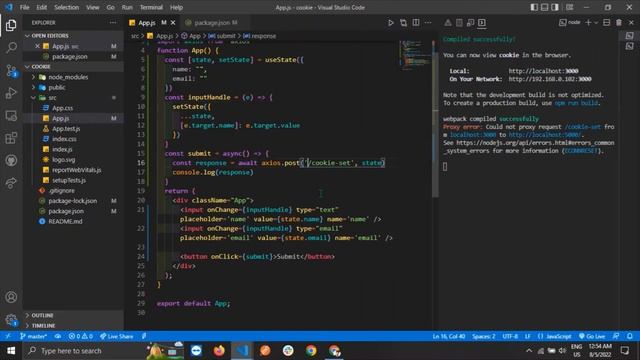
Task: Run the code with play icon
Action: [391, 23]
